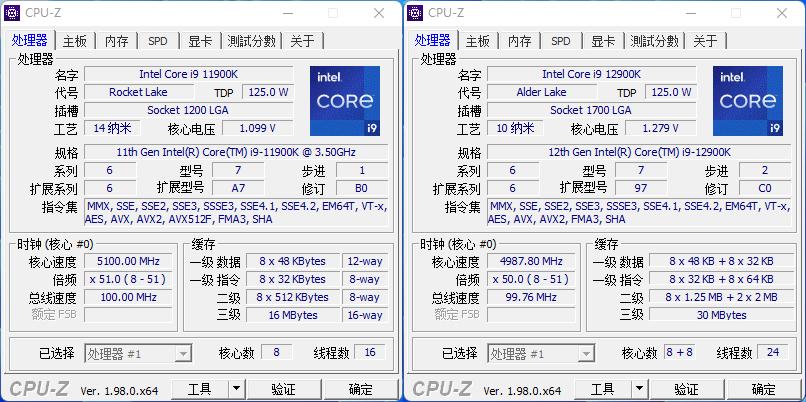Click 工具 button in left window

tap(199, 389)
